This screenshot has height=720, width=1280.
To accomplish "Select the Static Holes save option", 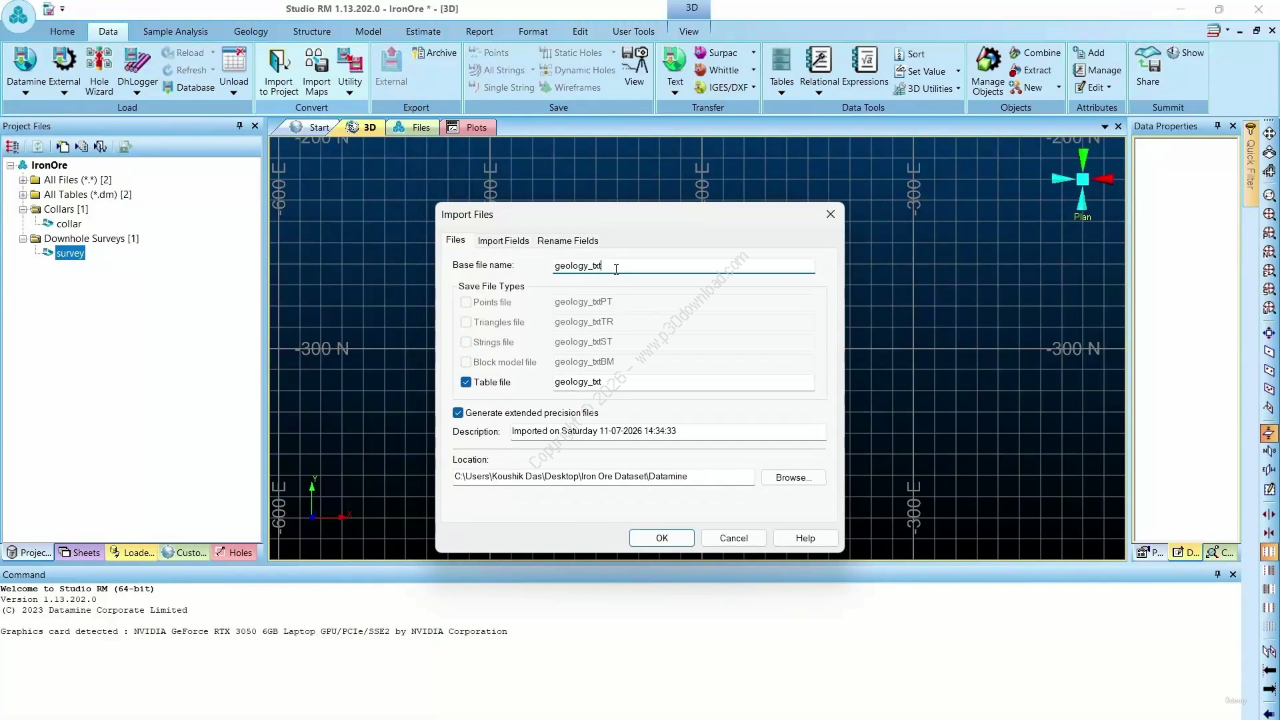I will tap(570, 53).
